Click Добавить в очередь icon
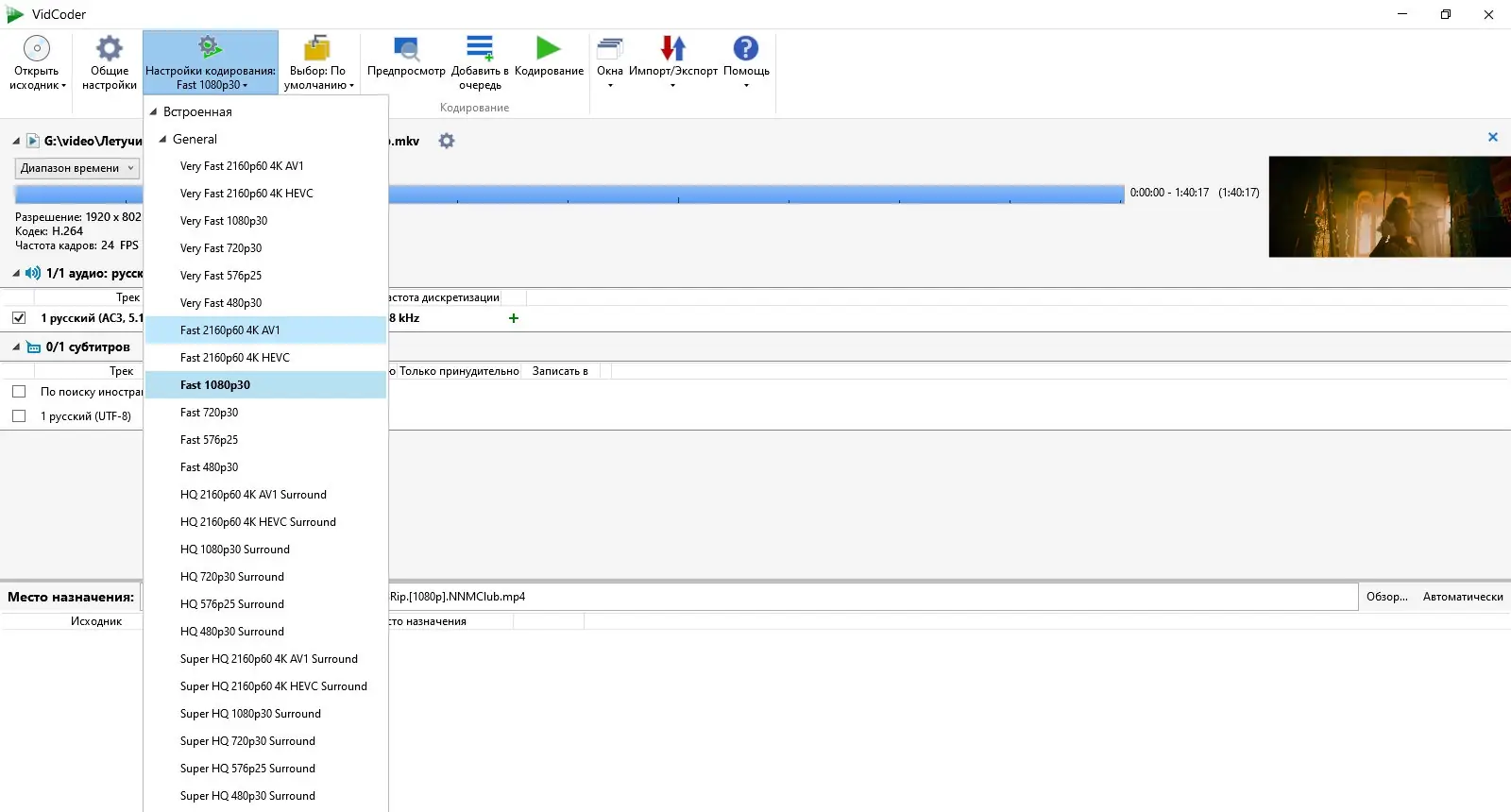 pyautogui.click(x=480, y=48)
